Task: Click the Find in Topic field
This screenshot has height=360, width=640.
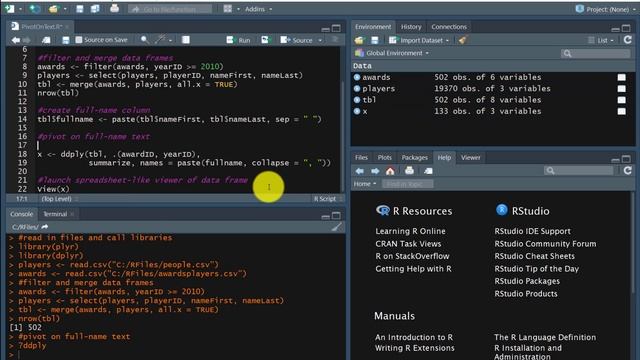Action: tap(407, 184)
